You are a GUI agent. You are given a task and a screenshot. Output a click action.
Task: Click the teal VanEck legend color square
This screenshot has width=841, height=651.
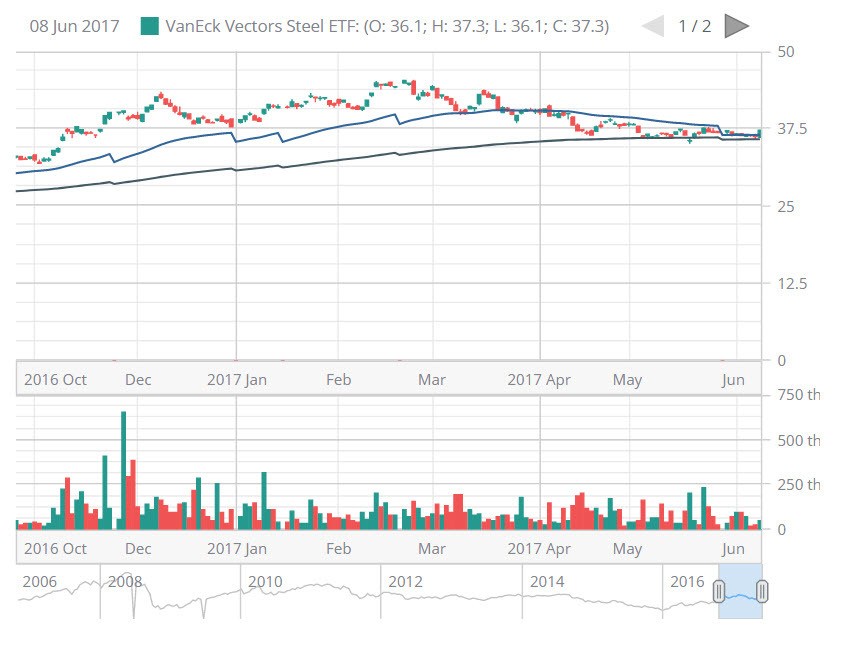click(149, 26)
